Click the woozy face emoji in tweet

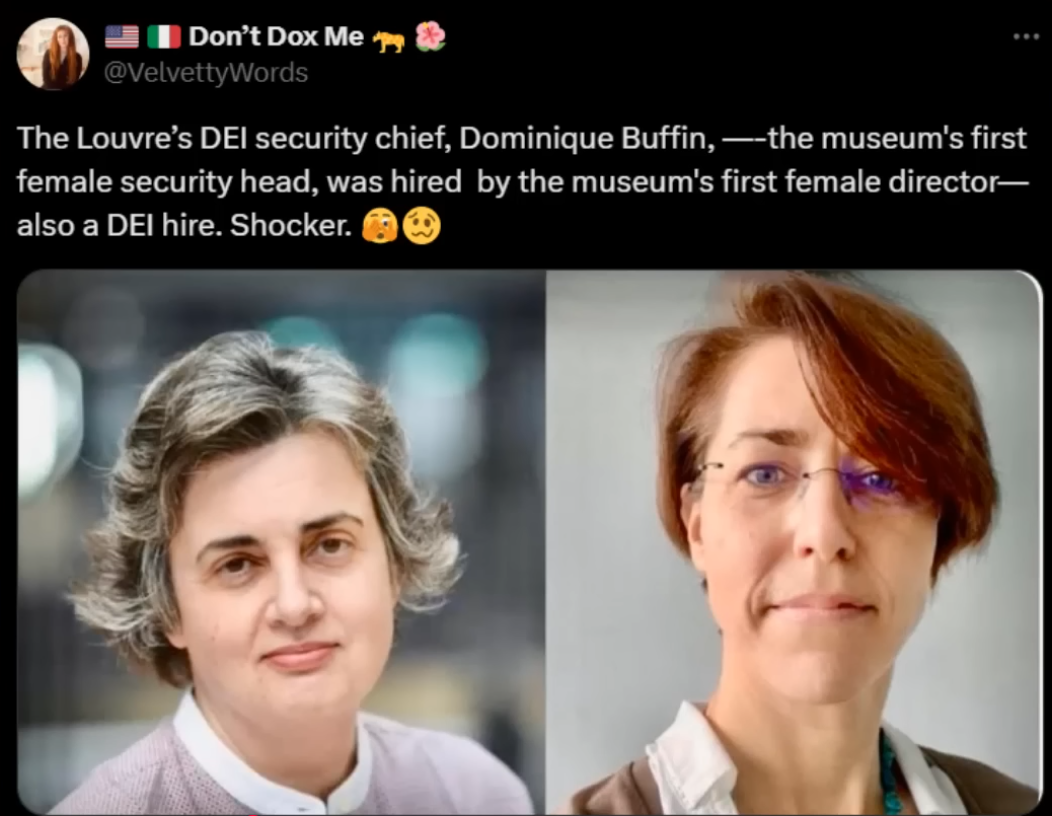[x=421, y=226]
